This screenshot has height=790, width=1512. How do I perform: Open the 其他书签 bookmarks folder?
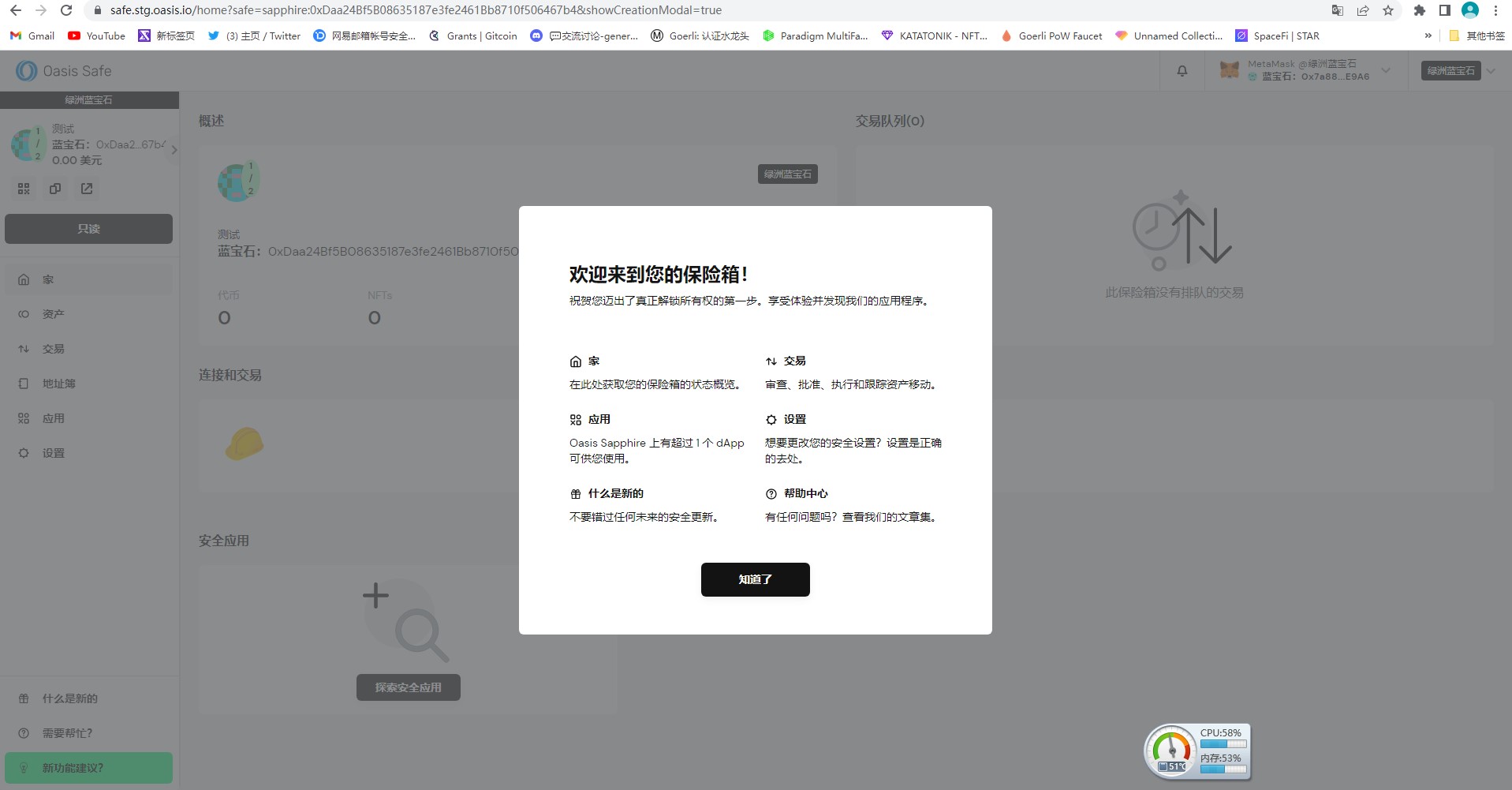click(1477, 36)
